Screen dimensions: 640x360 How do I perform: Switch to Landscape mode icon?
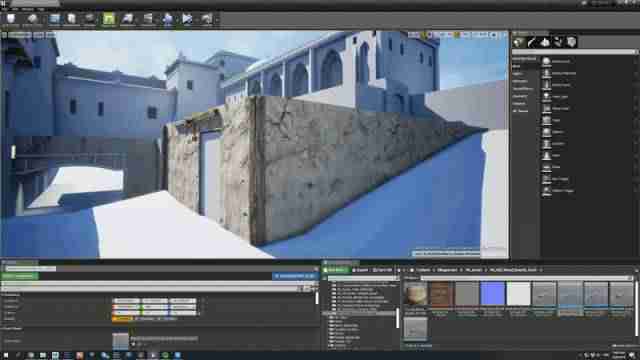[545, 42]
